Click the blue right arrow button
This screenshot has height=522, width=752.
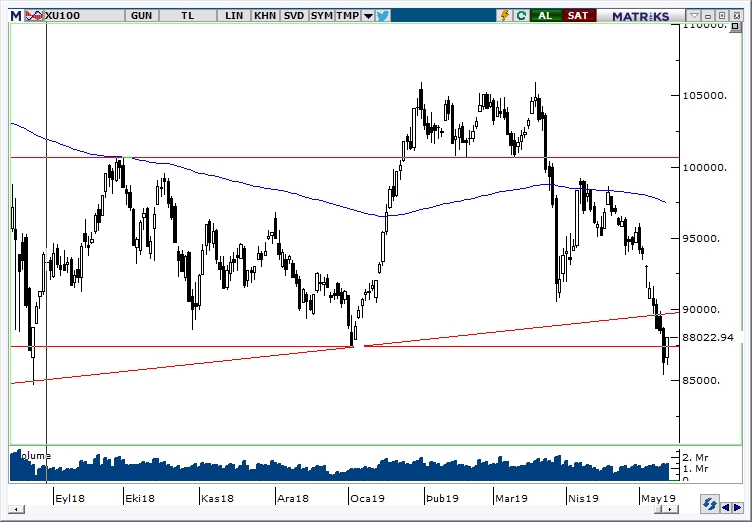(x=739, y=507)
